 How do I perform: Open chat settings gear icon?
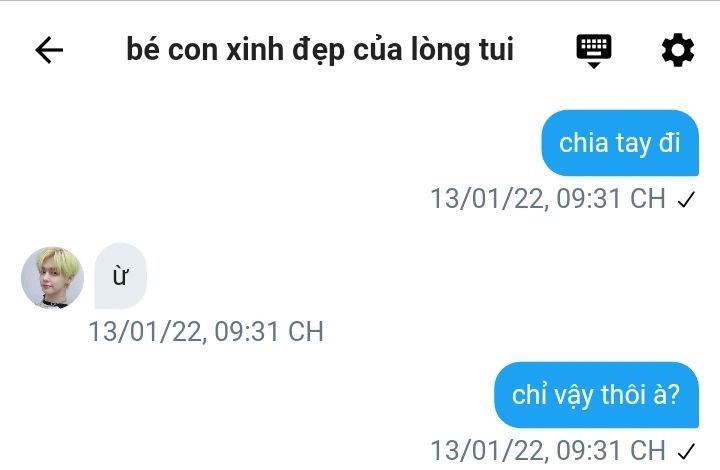[678, 50]
